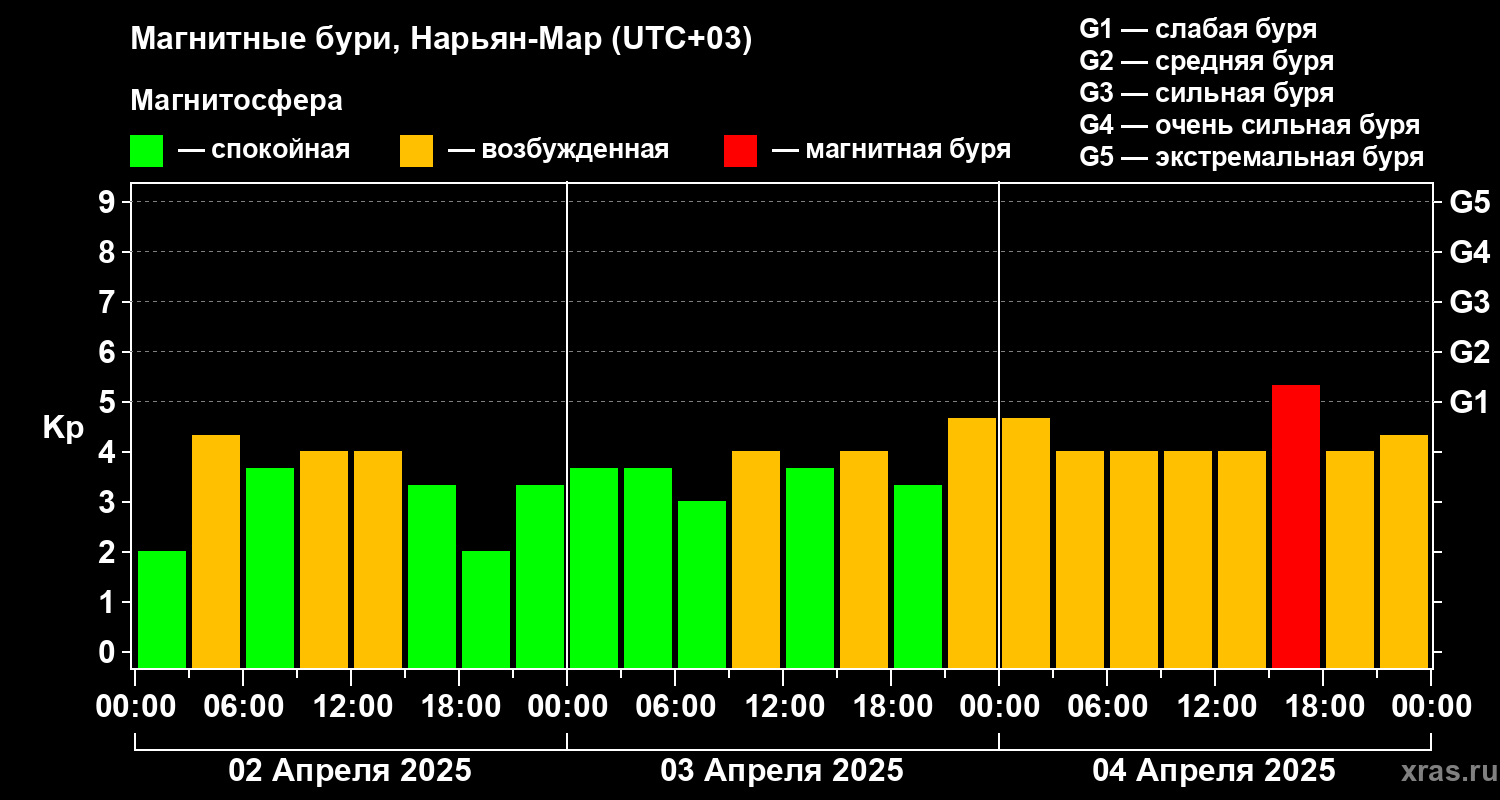Click the chart title 'Магнитные бури, Нарьян-Мар (UTC+03)'

pos(441,40)
